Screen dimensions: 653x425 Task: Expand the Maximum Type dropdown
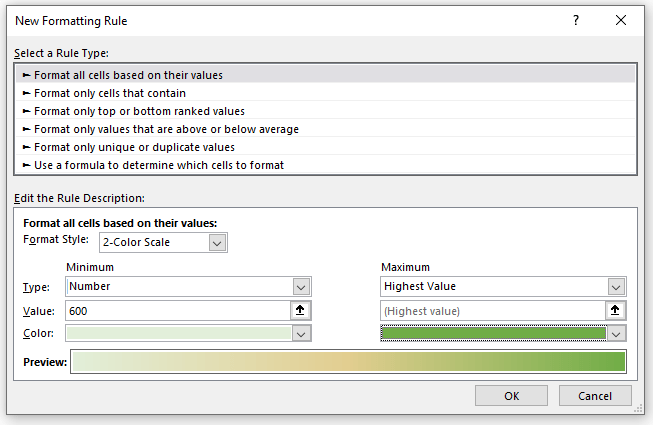(x=617, y=286)
